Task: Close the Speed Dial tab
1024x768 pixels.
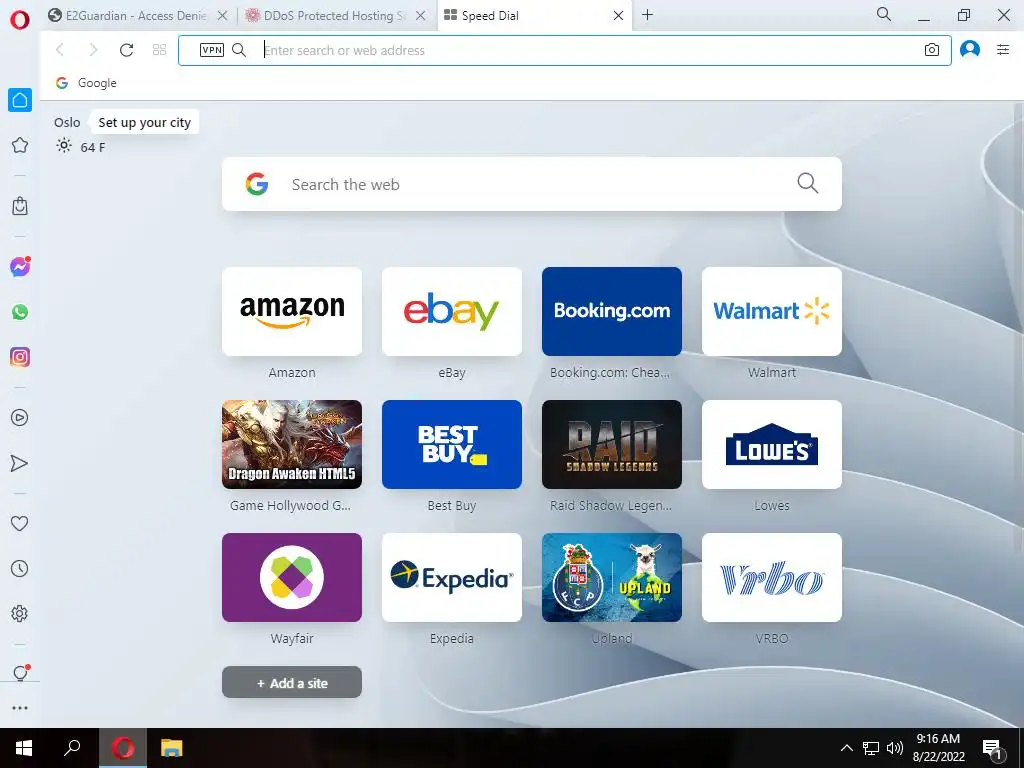Action: [x=618, y=16]
